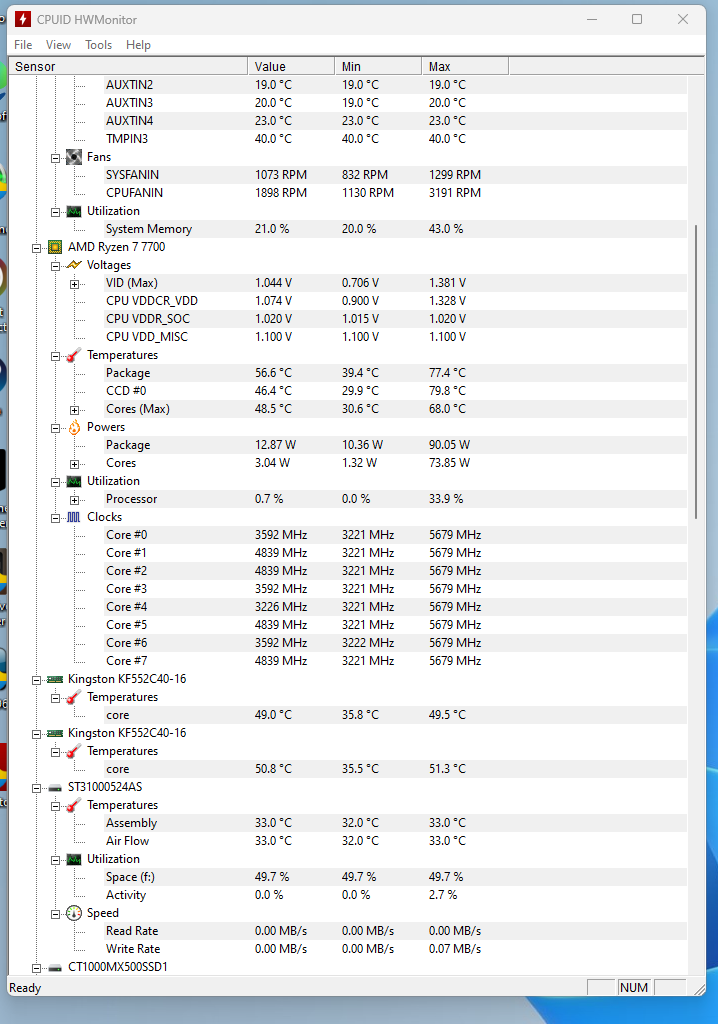
Task: Collapse the ST31000524AS drive node
Action: click(x=37, y=788)
